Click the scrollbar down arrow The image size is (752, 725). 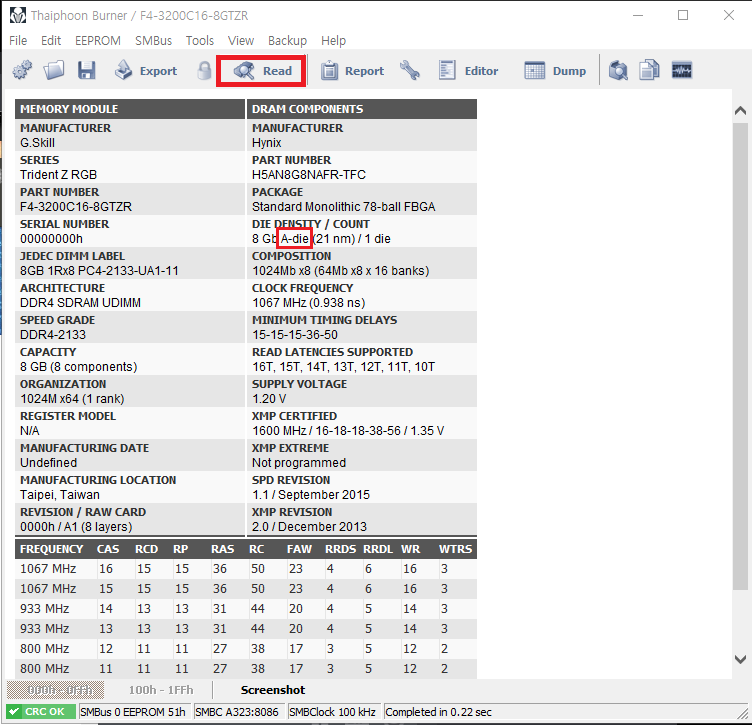coord(740,660)
